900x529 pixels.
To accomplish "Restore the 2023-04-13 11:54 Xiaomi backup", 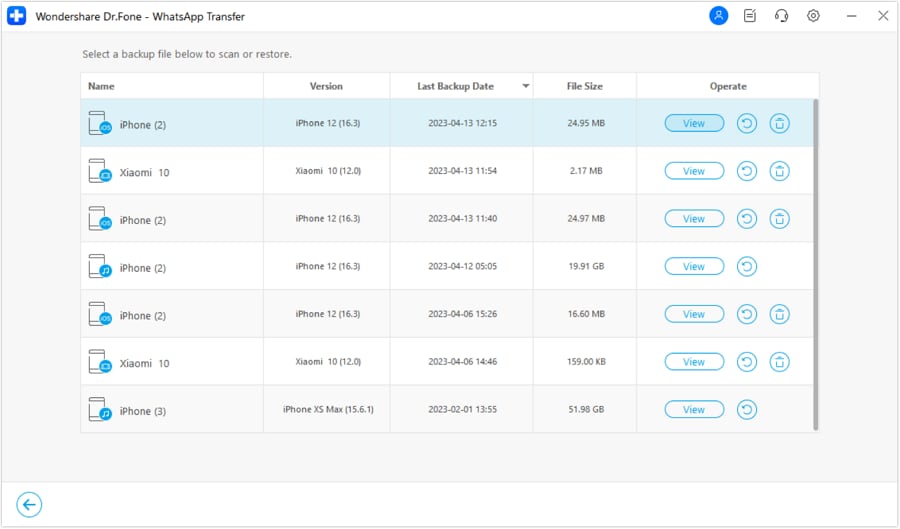I will click(x=746, y=171).
